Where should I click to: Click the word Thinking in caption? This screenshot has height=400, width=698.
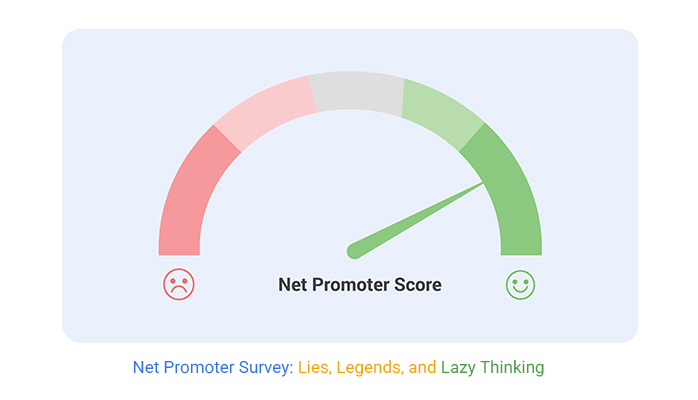pos(512,368)
